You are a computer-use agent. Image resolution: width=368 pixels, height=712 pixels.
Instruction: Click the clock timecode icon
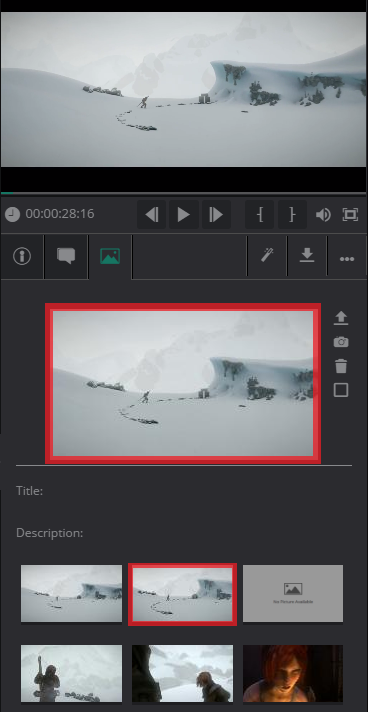[12, 214]
